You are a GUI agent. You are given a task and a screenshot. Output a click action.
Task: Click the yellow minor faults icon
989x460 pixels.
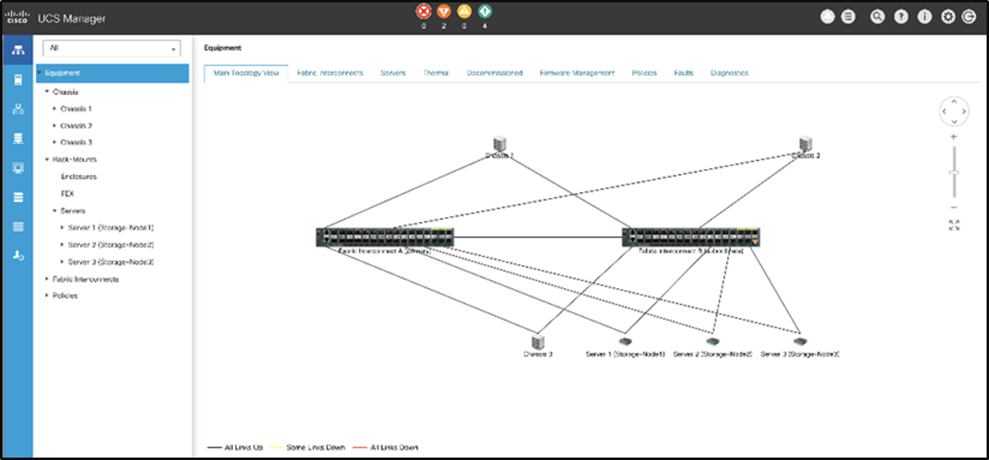(x=464, y=11)
